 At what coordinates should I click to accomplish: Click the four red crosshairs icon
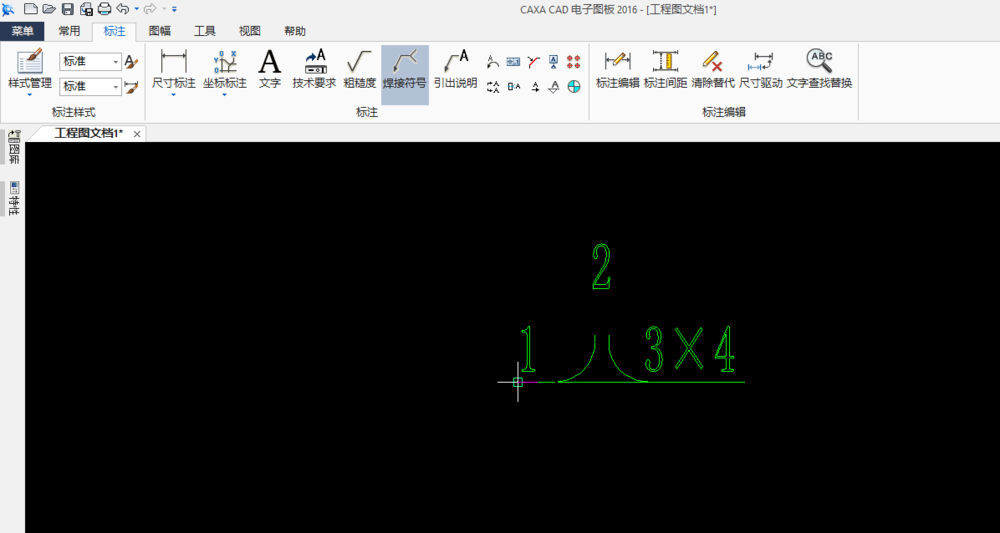(x=574, y=62)
